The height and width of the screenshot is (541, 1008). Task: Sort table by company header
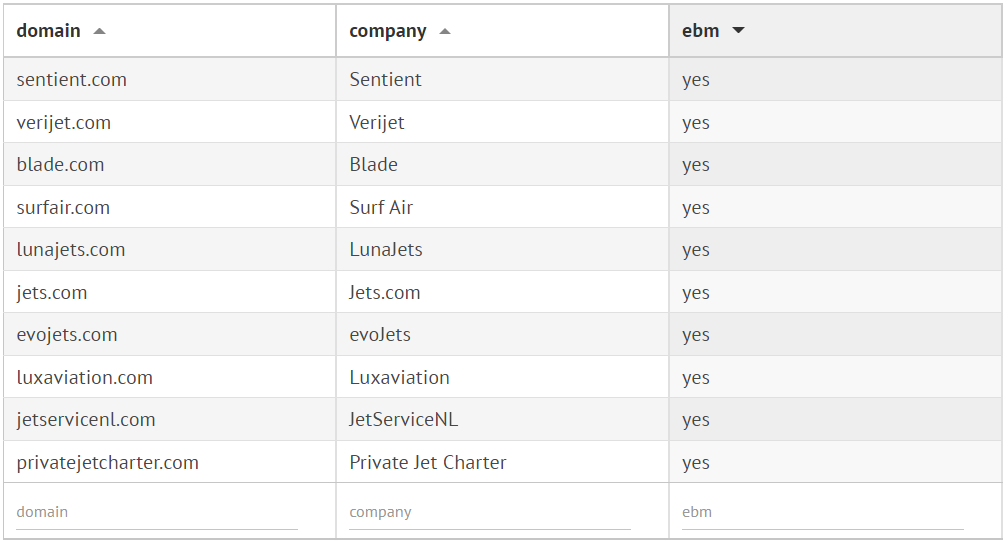point(388,31)
